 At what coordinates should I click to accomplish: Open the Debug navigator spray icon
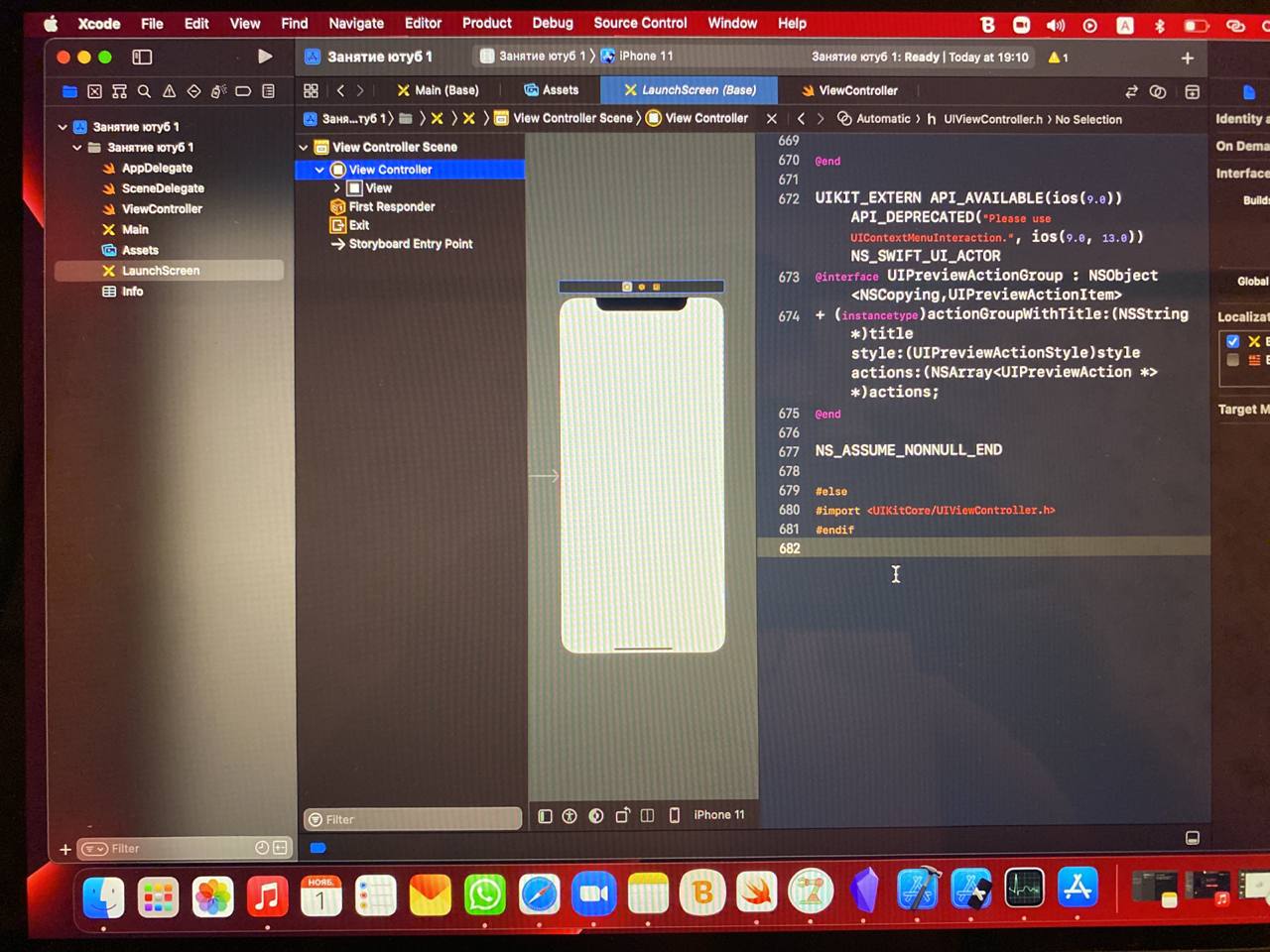point(218,91)
